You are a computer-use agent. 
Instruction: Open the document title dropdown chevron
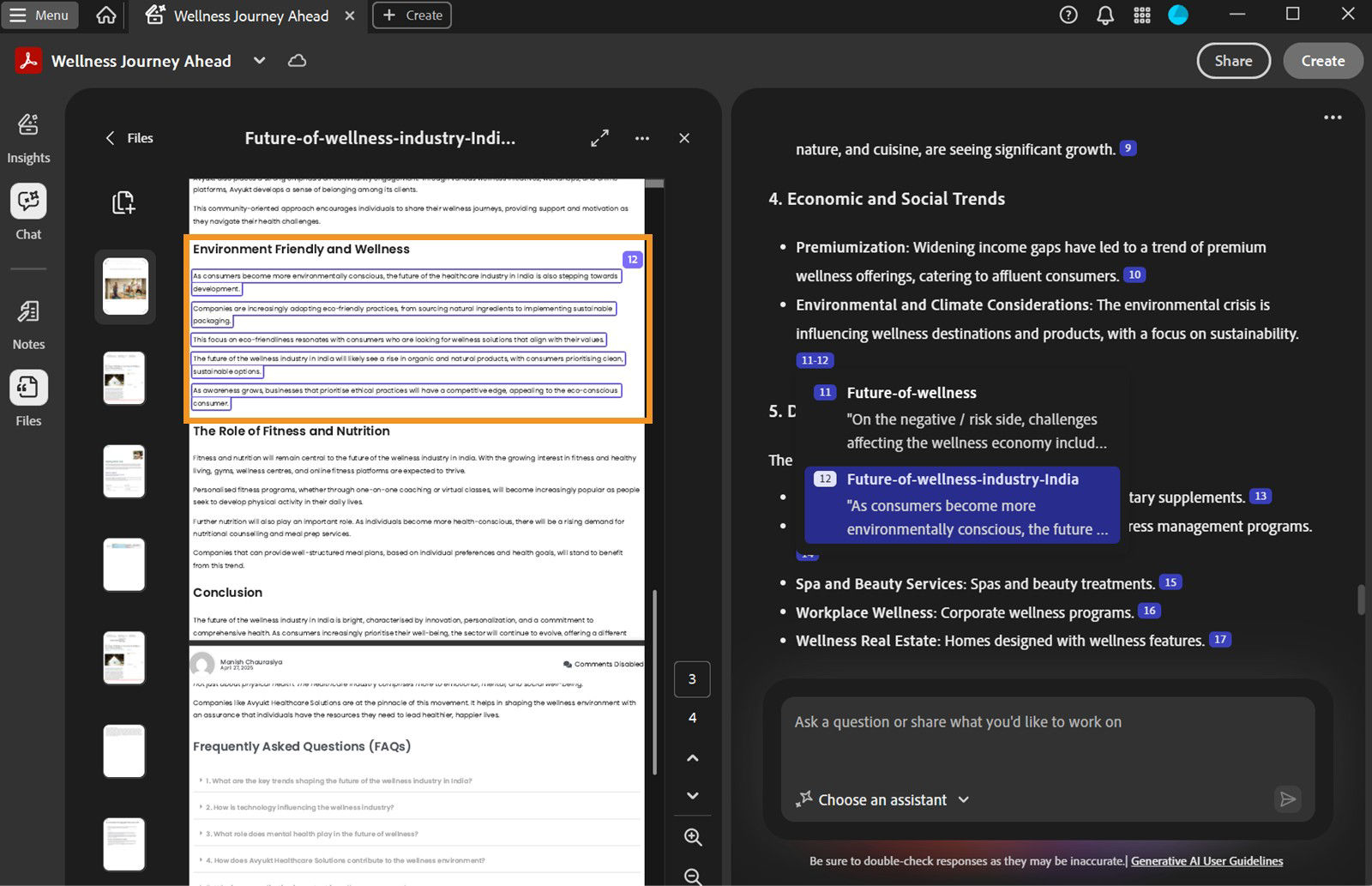(258, 61)
